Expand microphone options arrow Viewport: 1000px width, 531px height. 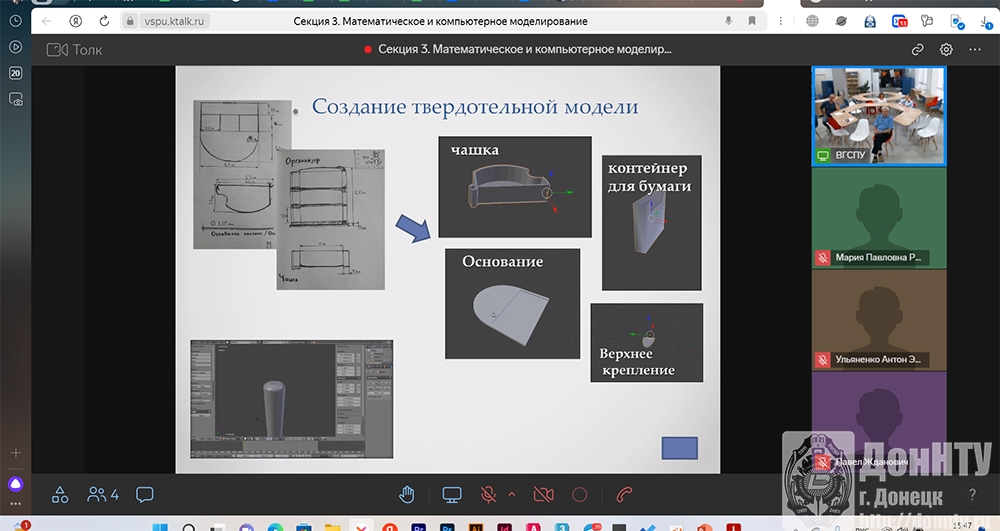pos(512,494)
